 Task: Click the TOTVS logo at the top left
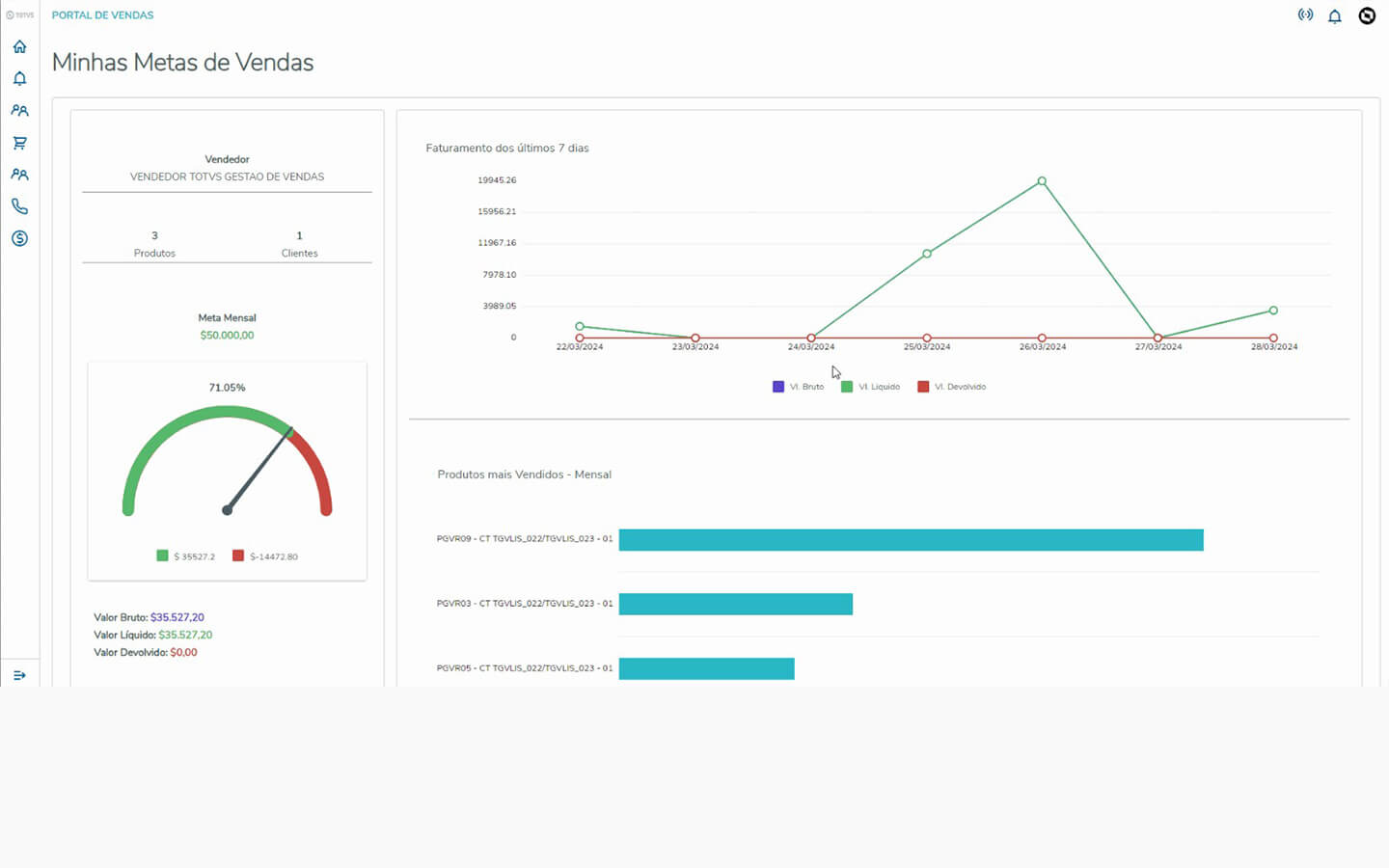coord(19,15)
